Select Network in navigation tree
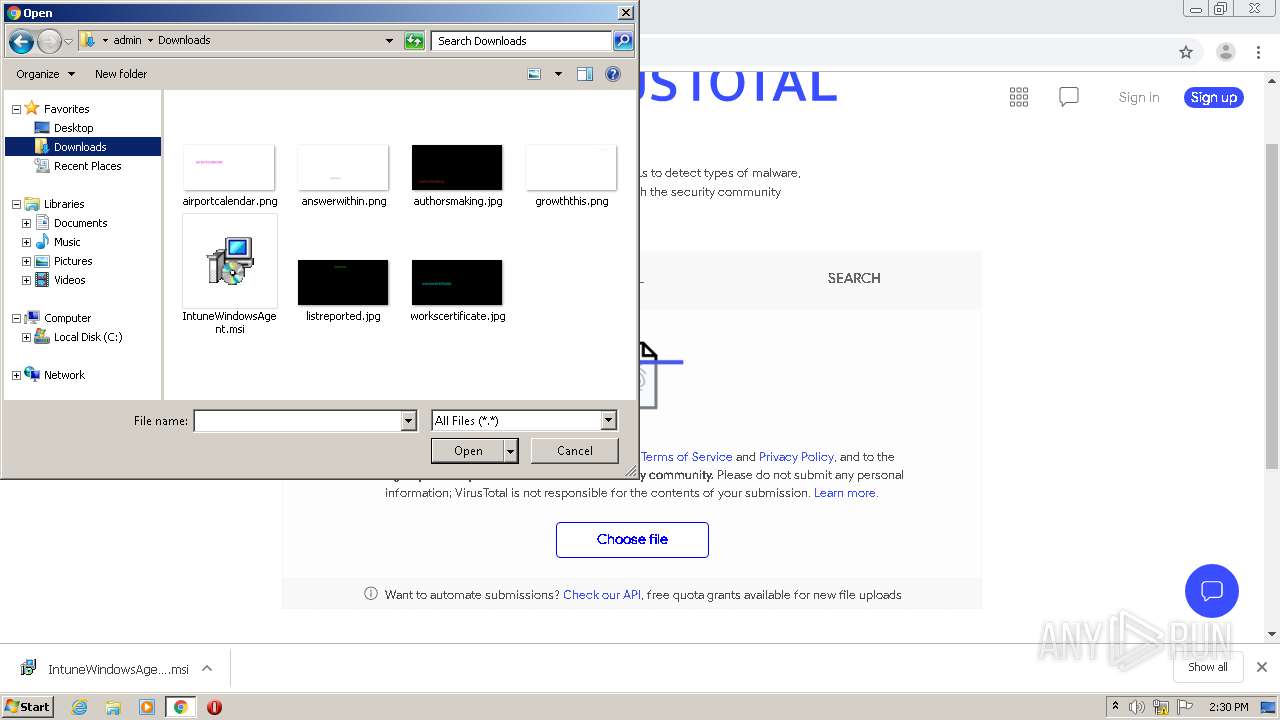1280x720 pixels. click(x=64, y=375)
